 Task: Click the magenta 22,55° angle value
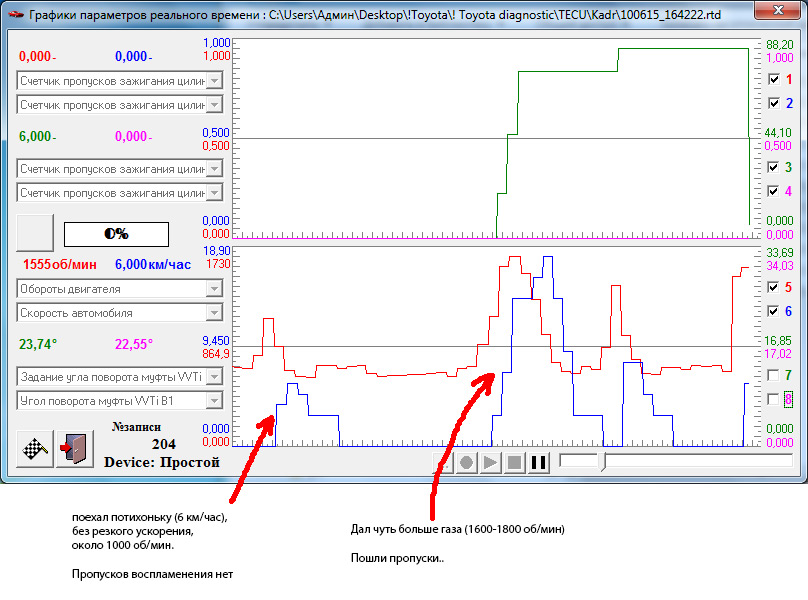(x=134, y=344)
